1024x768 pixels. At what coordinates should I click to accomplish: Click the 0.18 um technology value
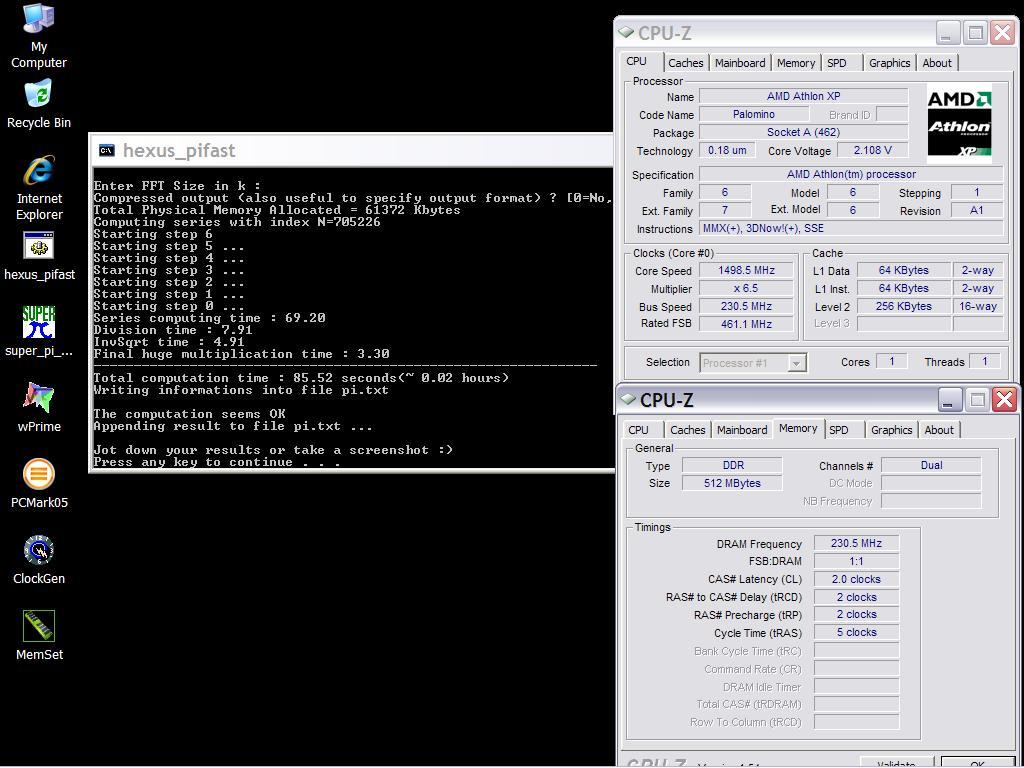tap(727, 150)
